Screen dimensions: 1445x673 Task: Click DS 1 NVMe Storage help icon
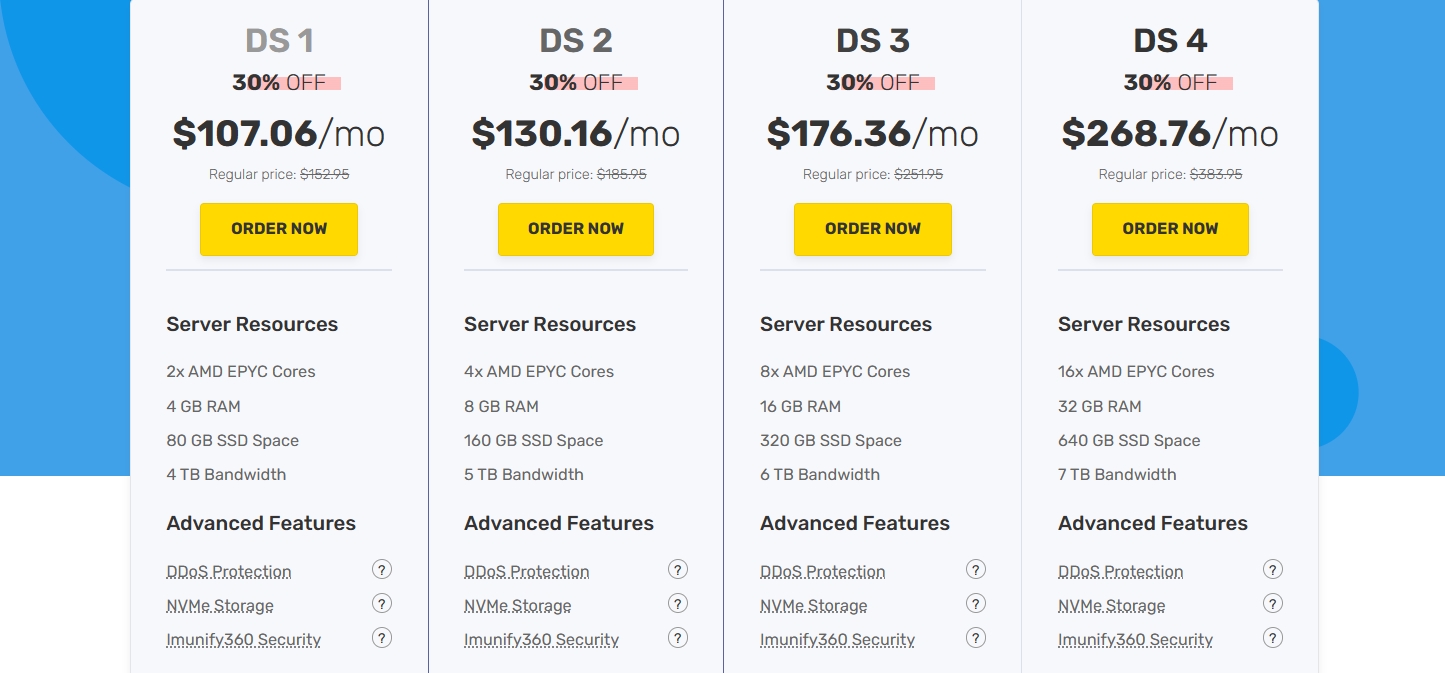[382, 604]
